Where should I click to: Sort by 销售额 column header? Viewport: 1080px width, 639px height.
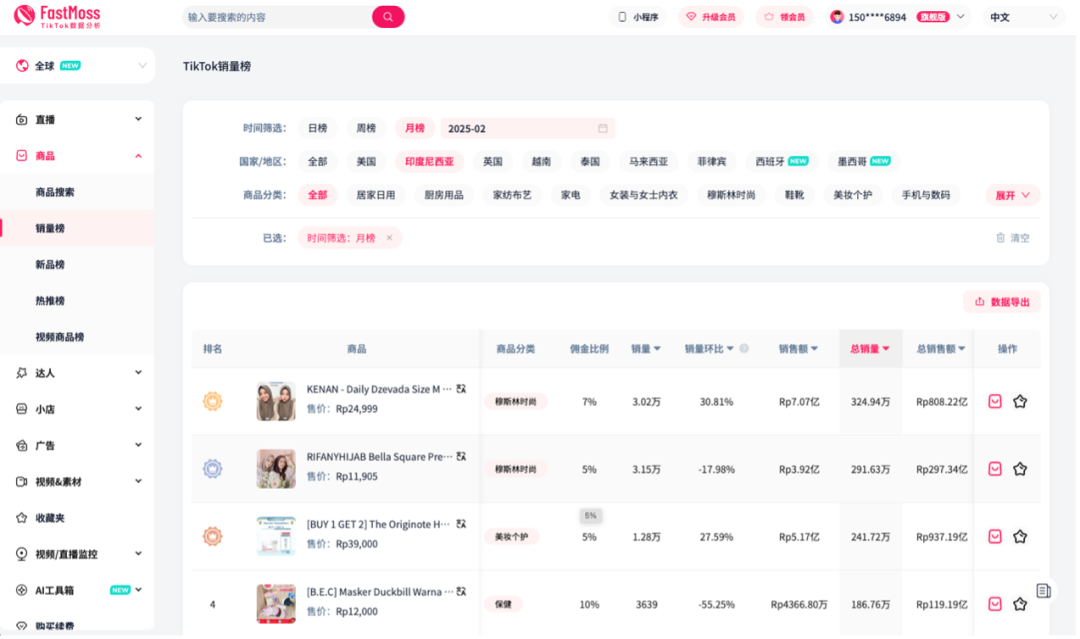tap(798, 348)
